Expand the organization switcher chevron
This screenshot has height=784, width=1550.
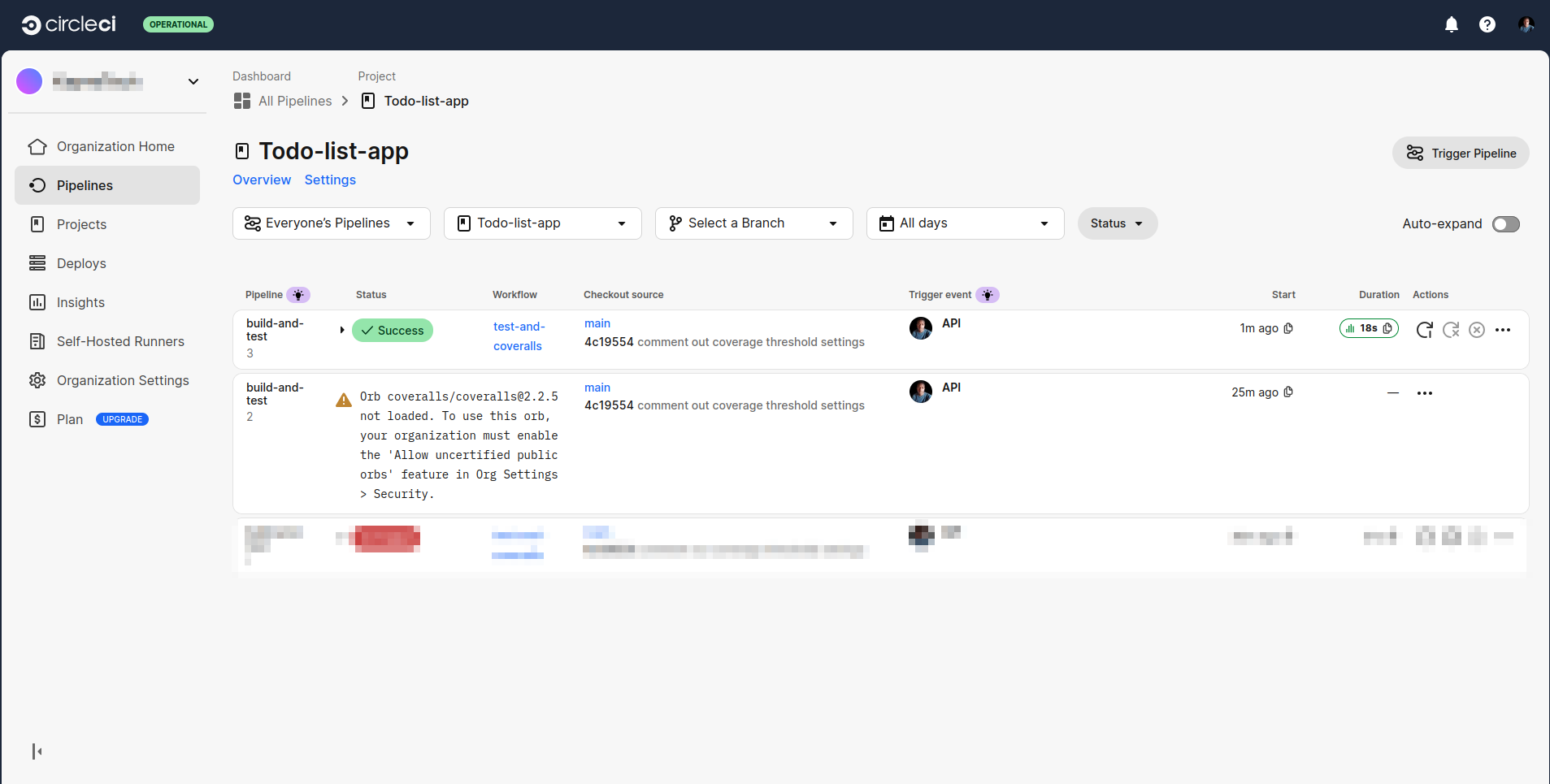tap(193, 81)
